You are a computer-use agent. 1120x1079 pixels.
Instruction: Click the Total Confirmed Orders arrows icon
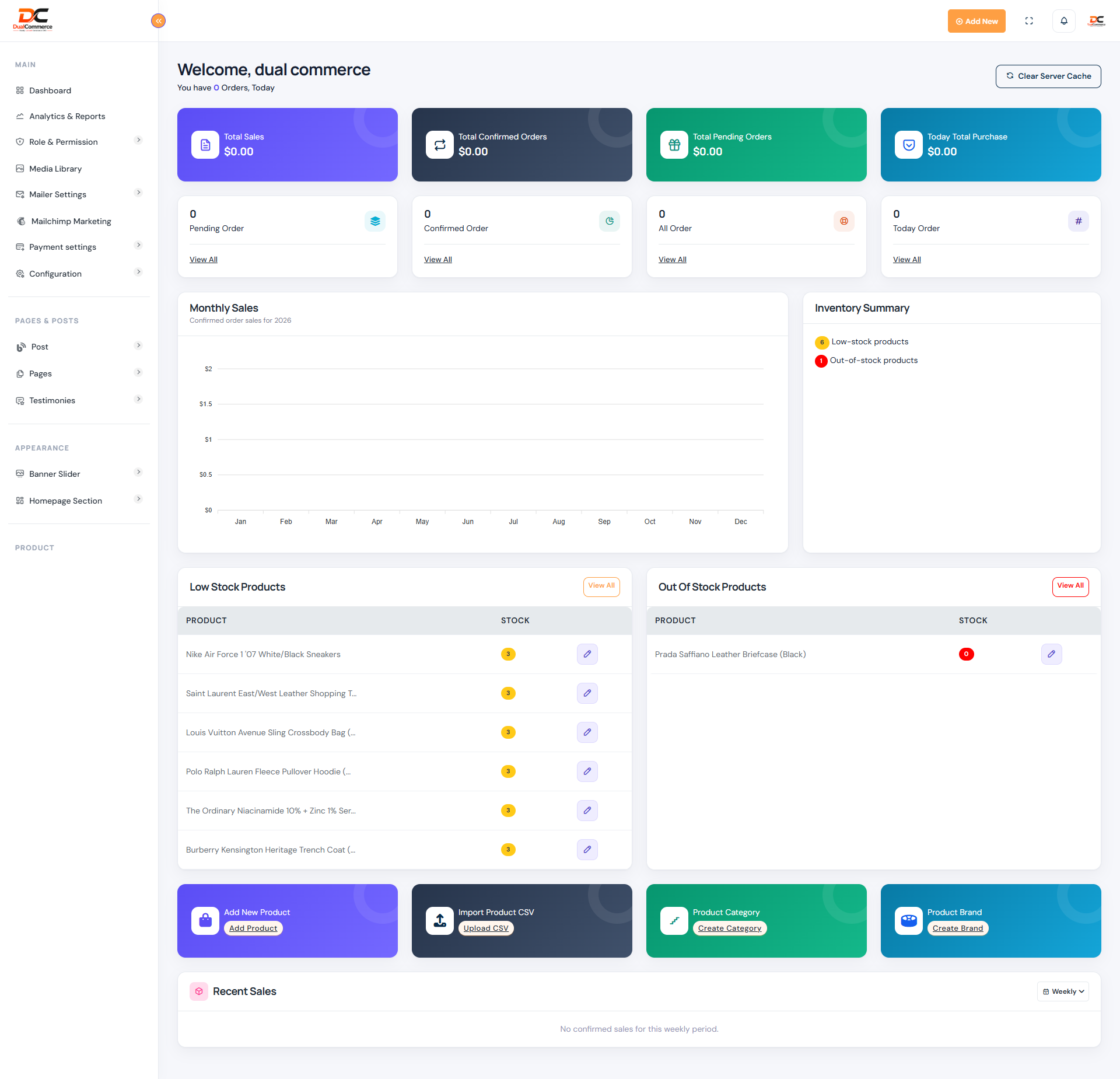click(x=440, y=145)
